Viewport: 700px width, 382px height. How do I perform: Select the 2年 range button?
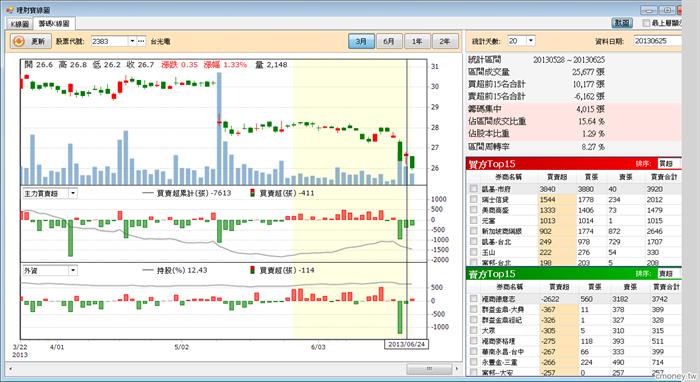[x=445, y=41]
